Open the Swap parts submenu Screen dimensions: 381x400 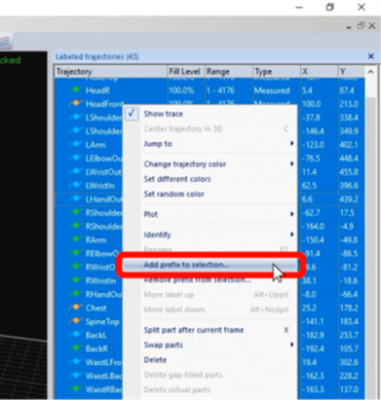pos(210,345)
